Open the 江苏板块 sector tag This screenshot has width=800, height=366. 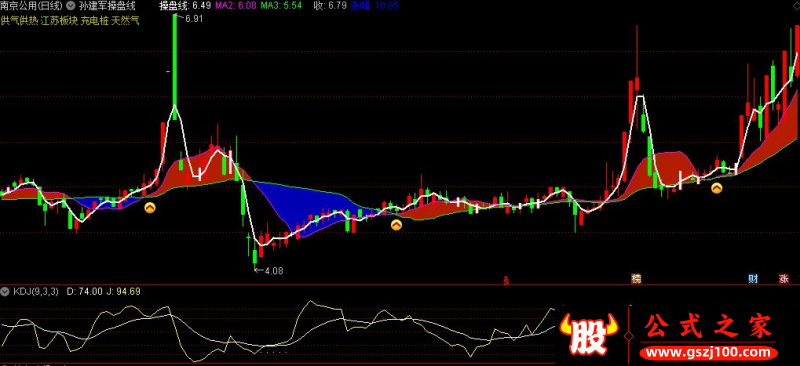coord(58,21)
